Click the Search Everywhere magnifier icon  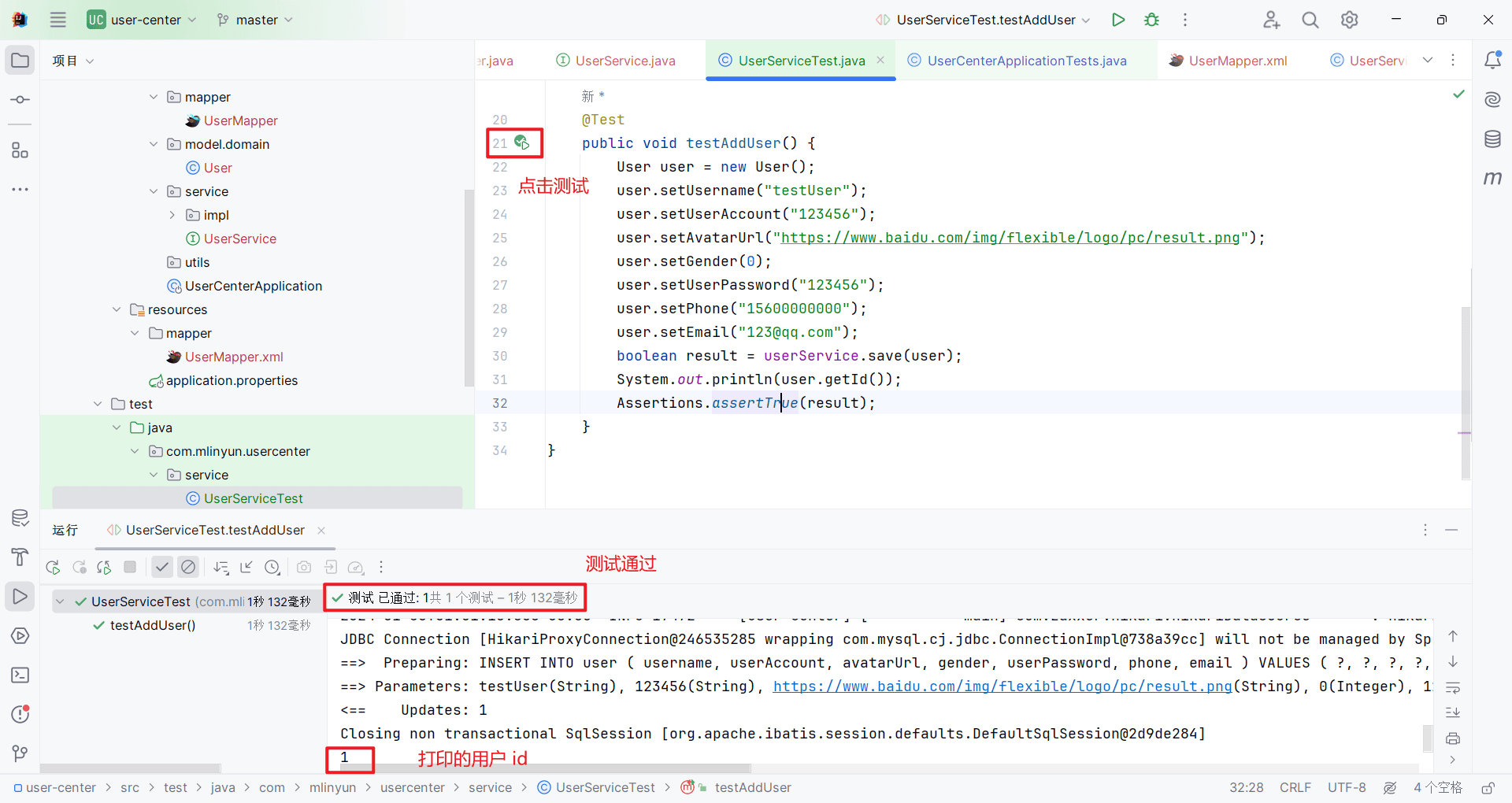(1310, 20)
